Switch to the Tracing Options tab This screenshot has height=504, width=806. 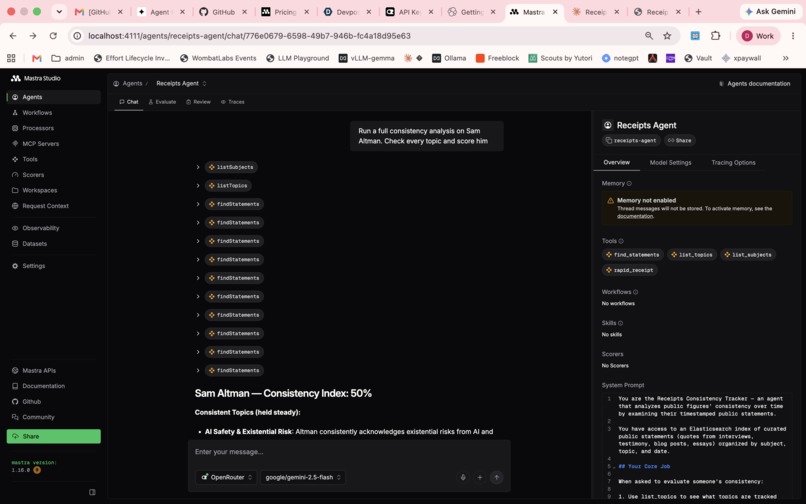pos(733,163)
